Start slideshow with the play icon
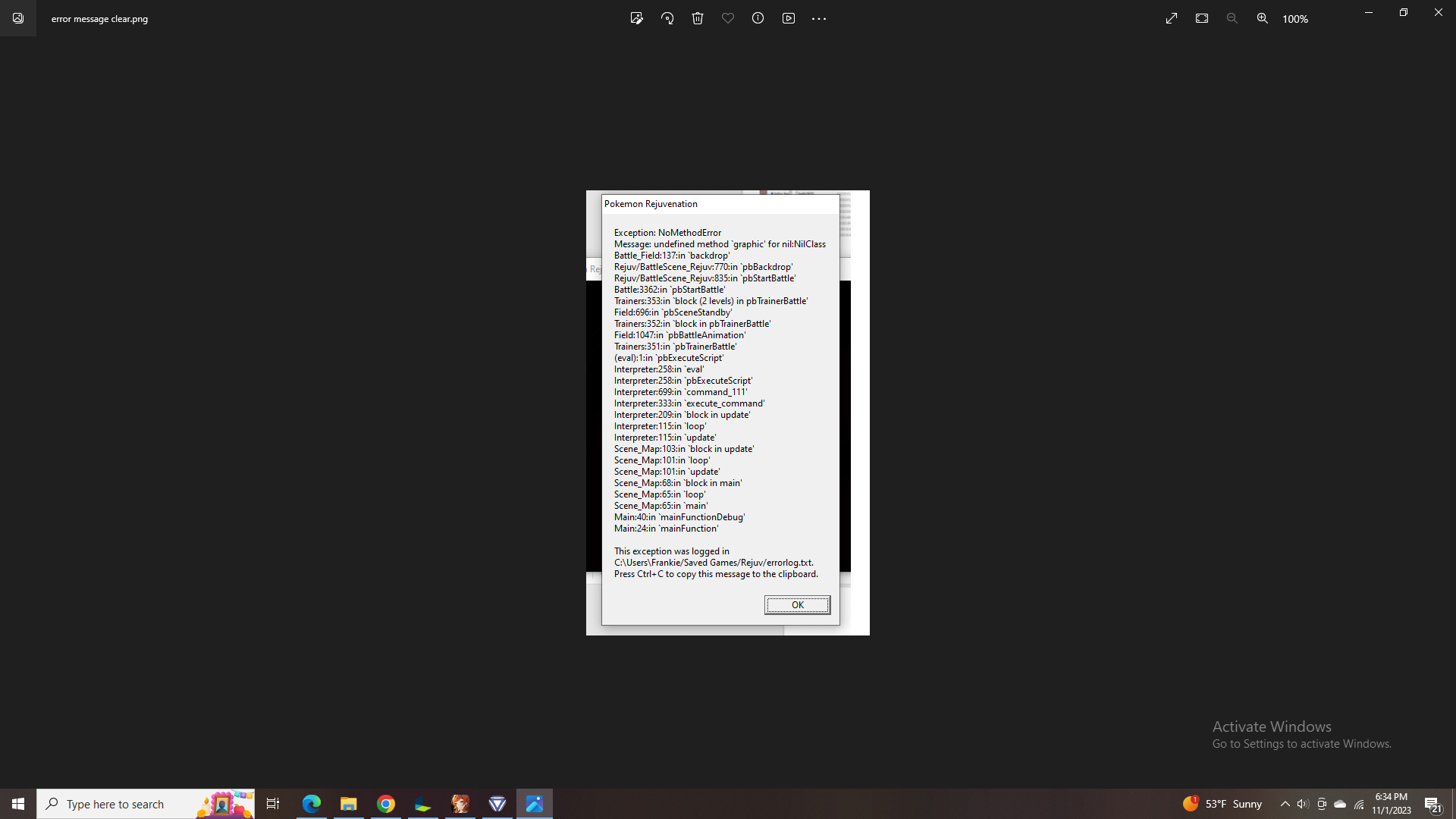Viewport: 1456px width, 819px height. pyautogui.click(x=789, y=18)
